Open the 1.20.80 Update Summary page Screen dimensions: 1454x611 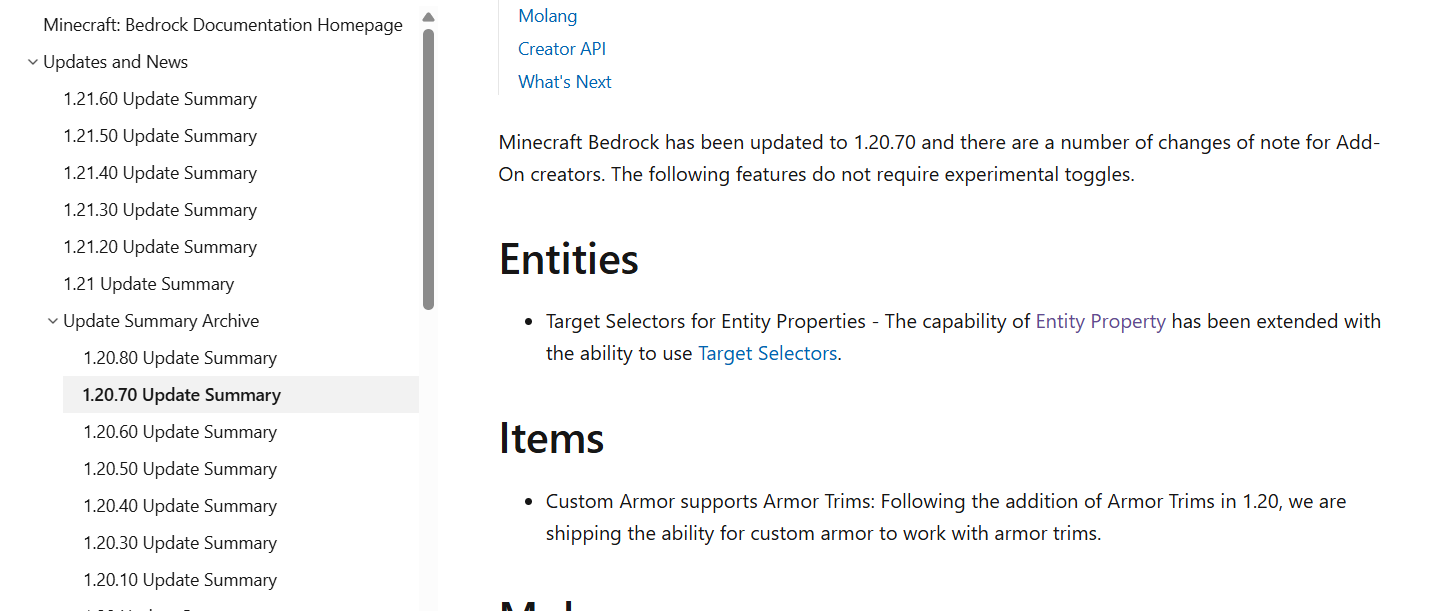point(180,358)
